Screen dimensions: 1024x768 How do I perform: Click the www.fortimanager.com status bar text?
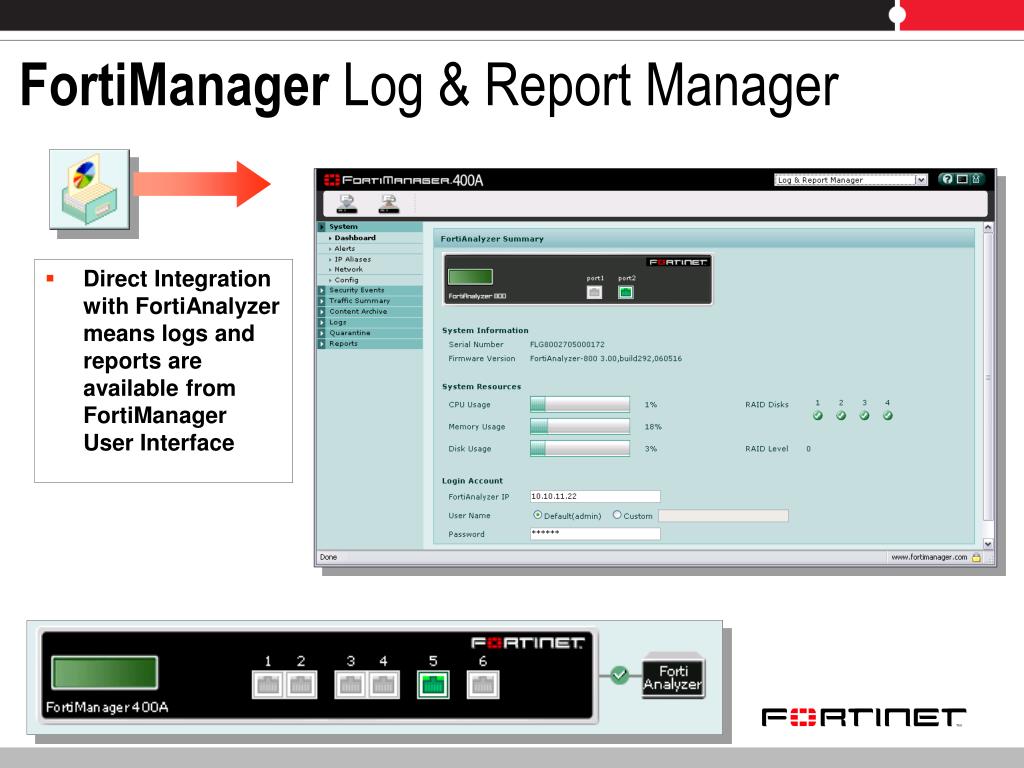929,557
